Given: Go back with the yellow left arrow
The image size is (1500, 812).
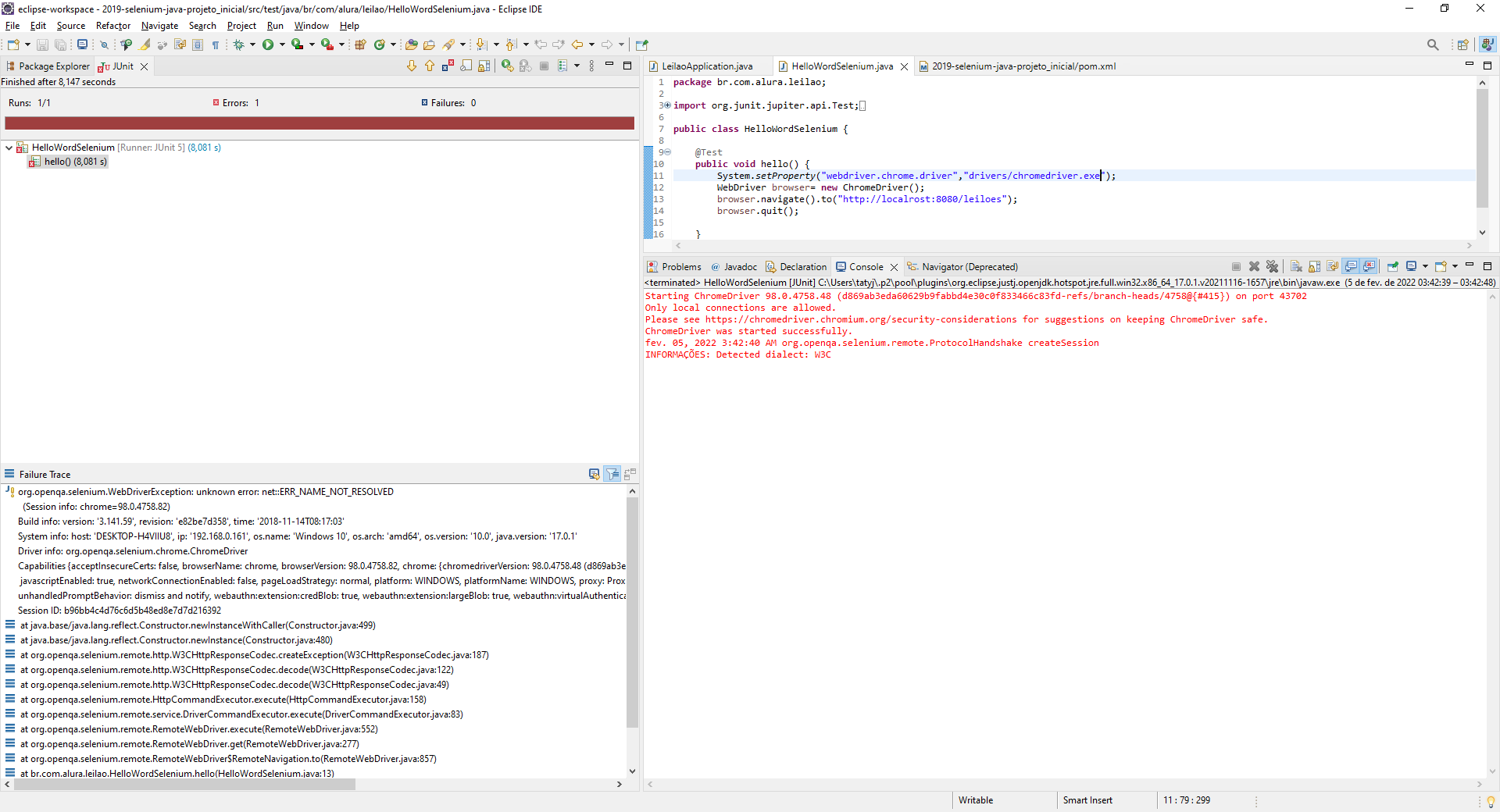Looking at the screenshot, I should tap(577, 45).
